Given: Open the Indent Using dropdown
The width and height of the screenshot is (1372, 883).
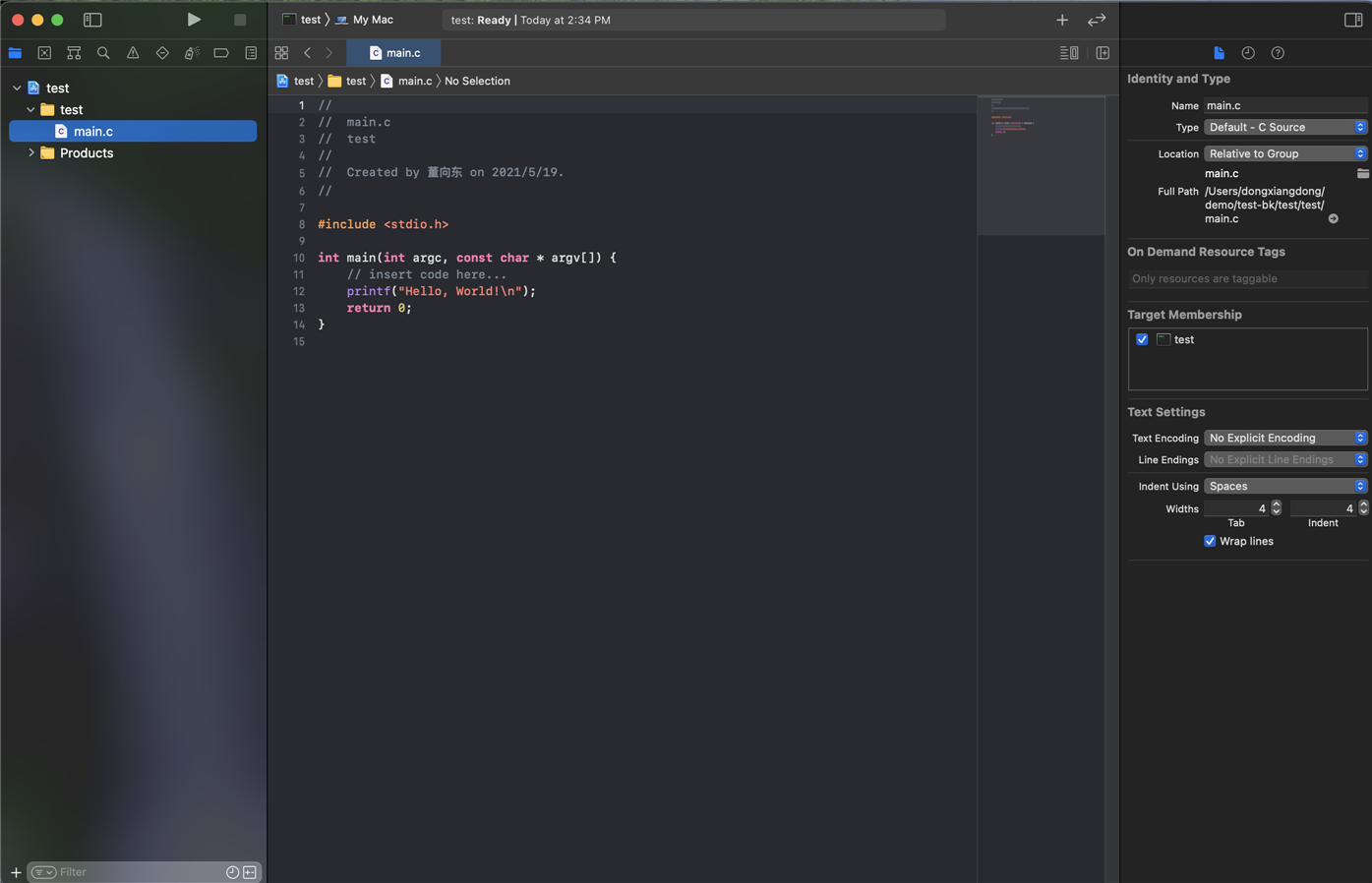Looking at the screenshot, I should (x=1285, y=487).
